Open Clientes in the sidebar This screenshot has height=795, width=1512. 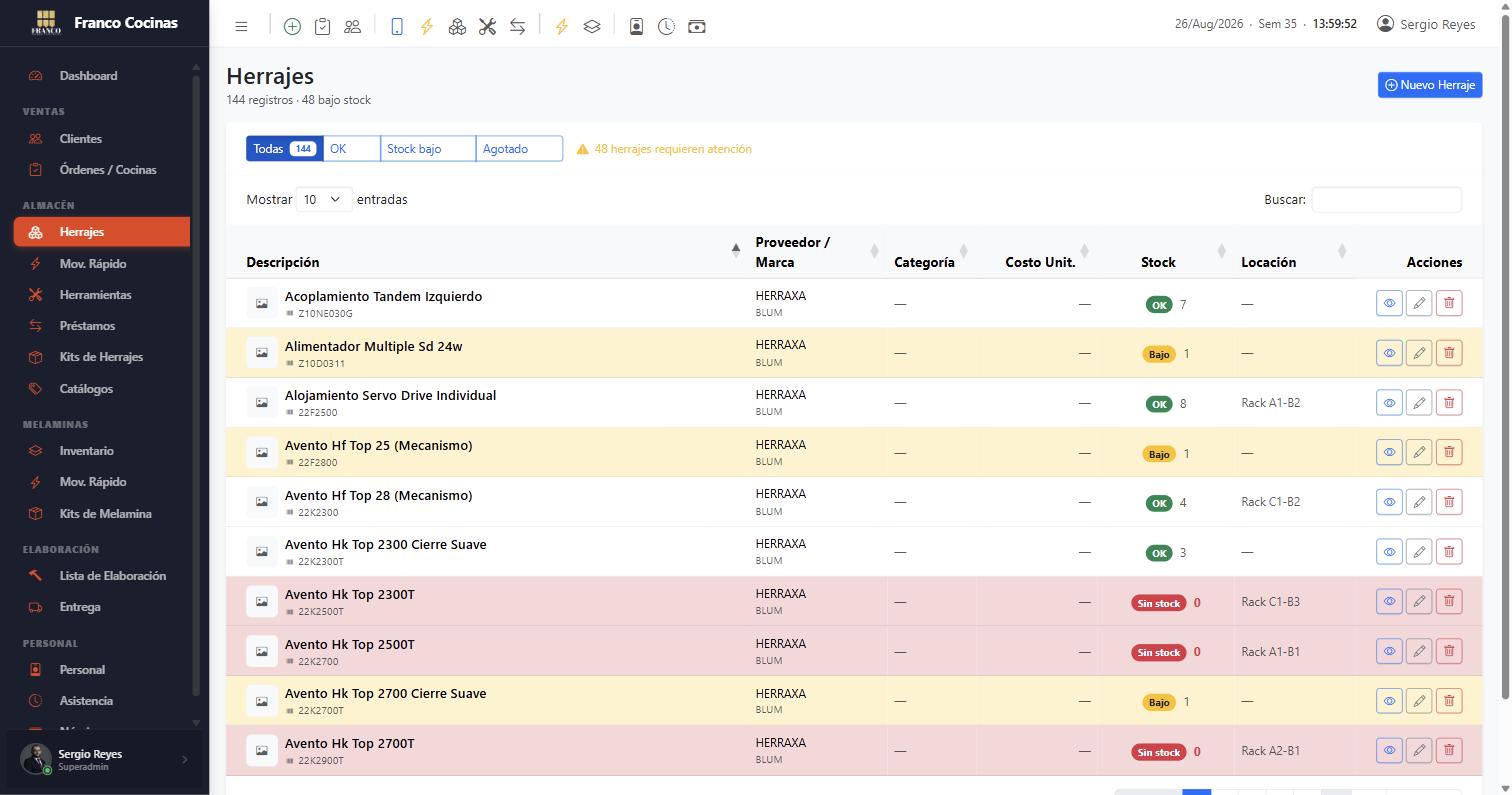click(x=102, y=139)
